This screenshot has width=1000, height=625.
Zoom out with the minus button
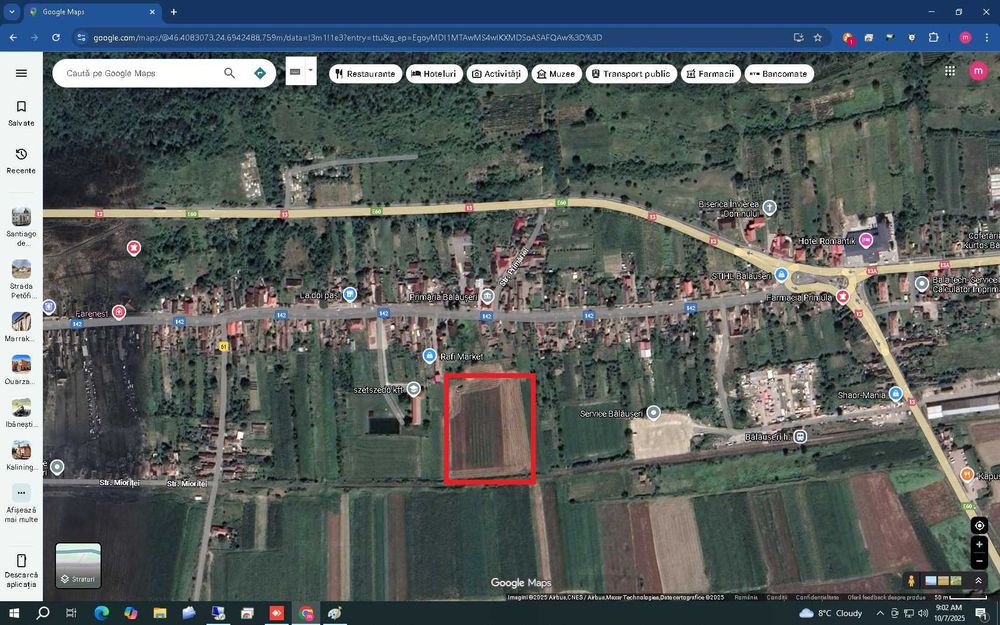pyautogui.click(x=979, y=561)
